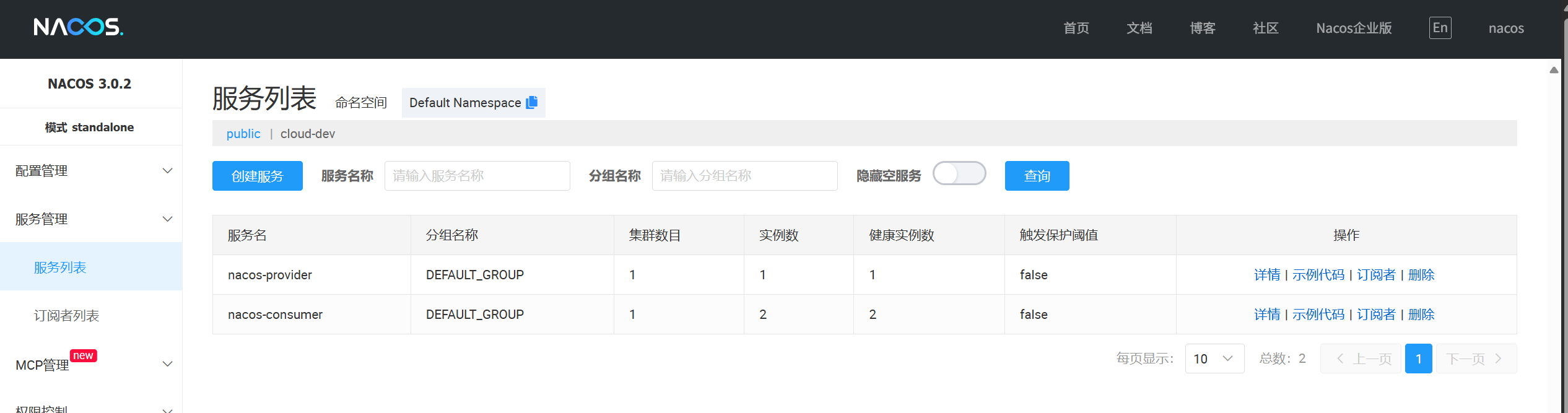The height and width of the screenshot is (413, 1568).
Task: Expand the 配置管理 menu
Action: click(x=91, y=171)
